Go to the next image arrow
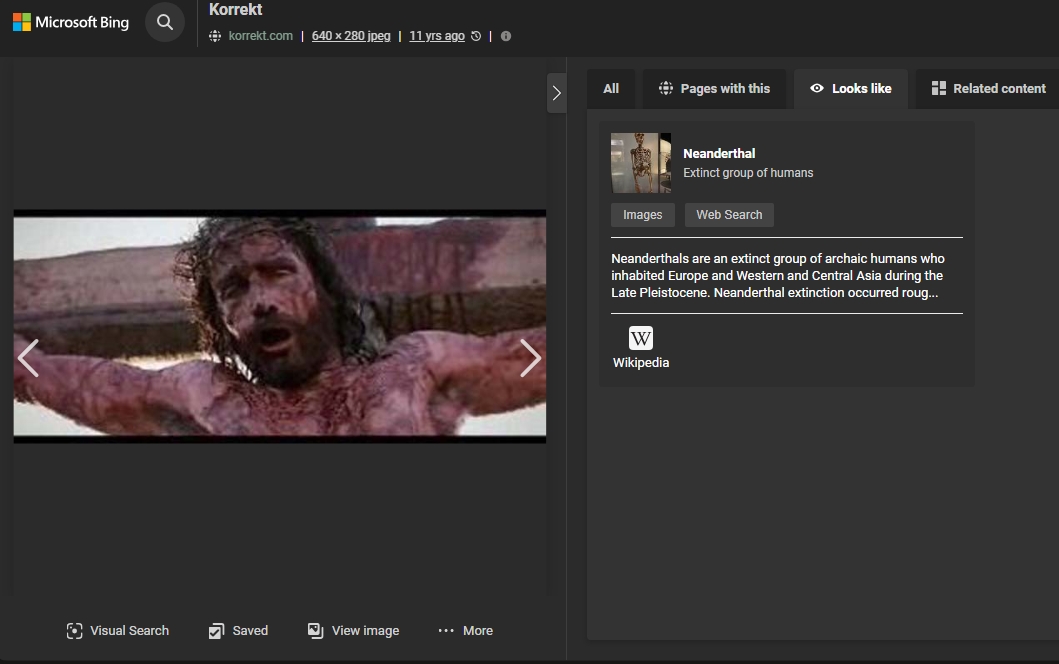 (530, 358)
